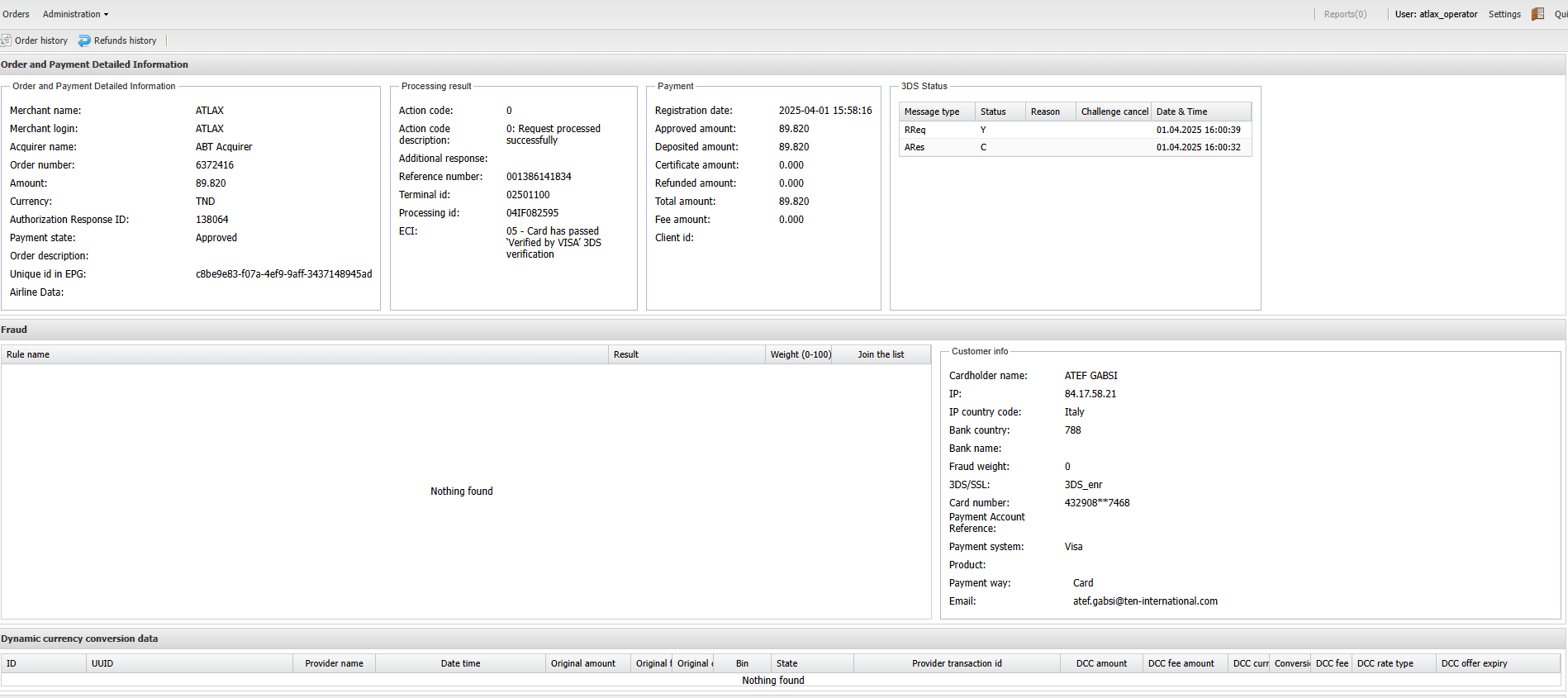Sort fraud table by Result column
Viewport: 1568px width, 698px height.
pyautogui.click(x=626, y=354)
